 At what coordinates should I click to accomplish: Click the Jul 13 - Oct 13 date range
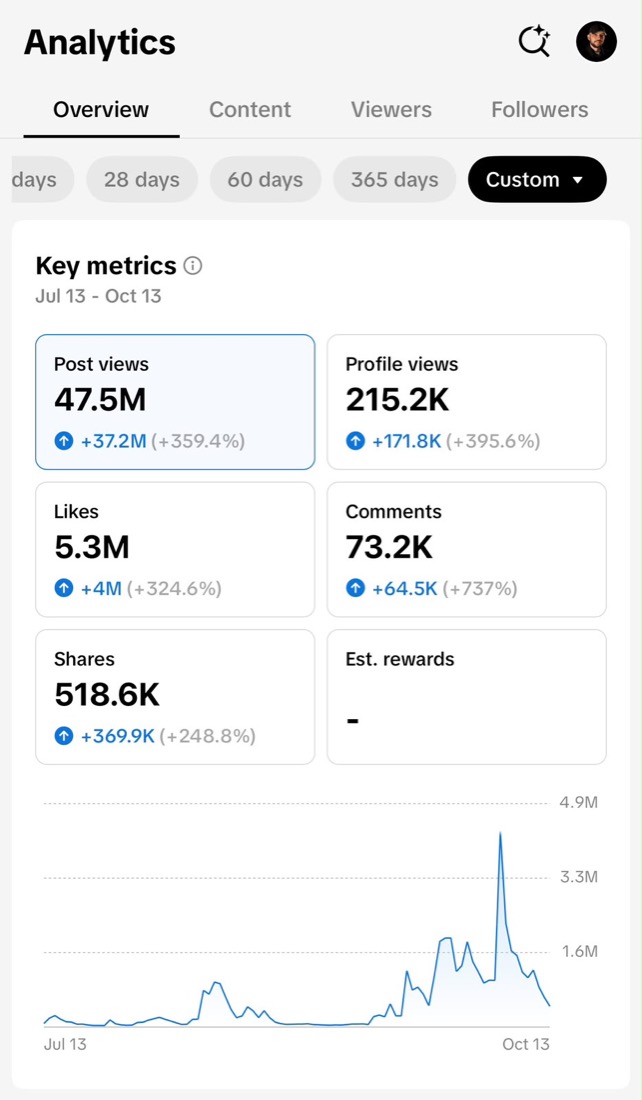pyautogui.click(x=98, y=296)
